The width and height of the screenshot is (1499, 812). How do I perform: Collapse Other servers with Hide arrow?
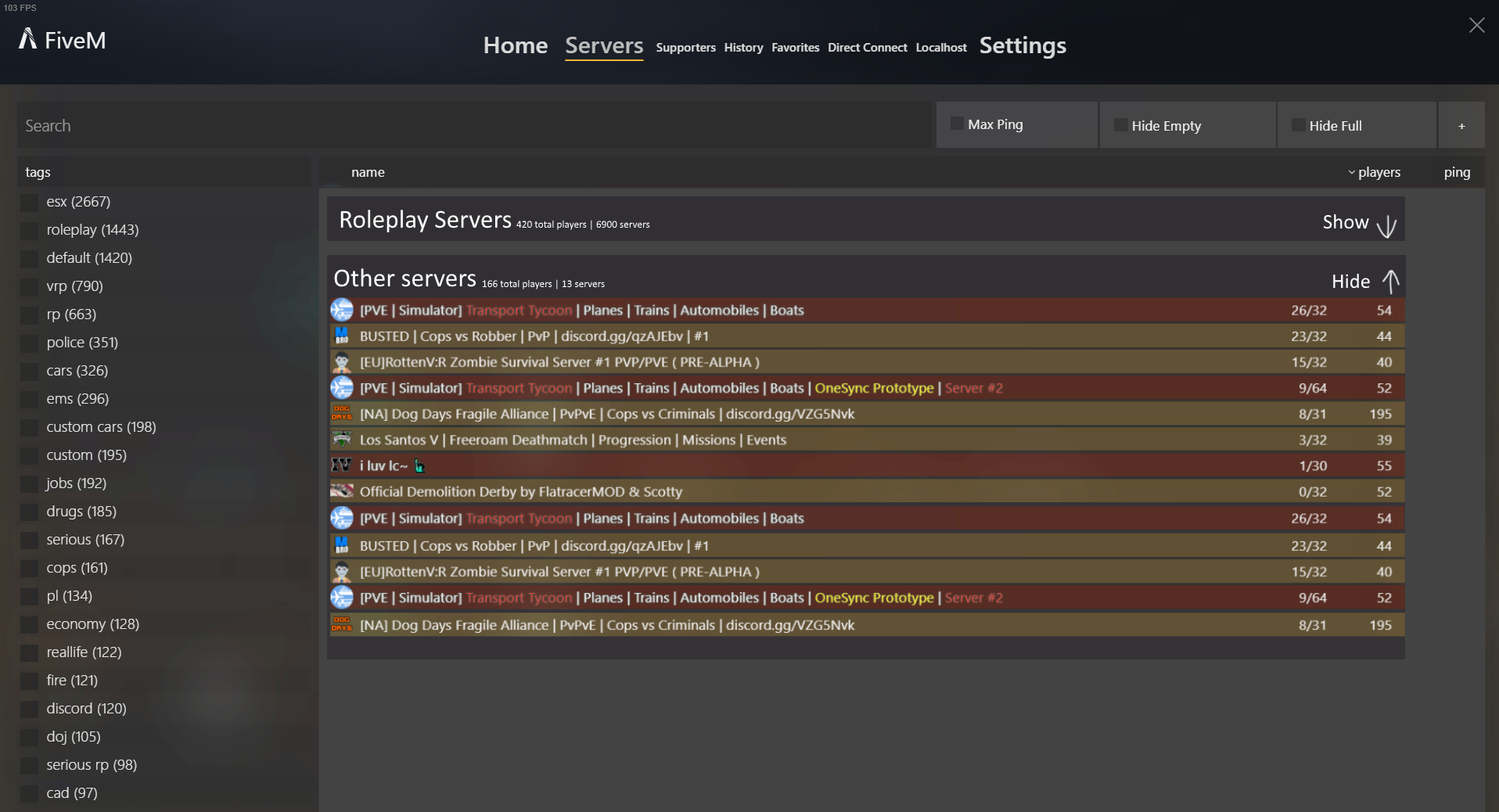click(1390, 281)
